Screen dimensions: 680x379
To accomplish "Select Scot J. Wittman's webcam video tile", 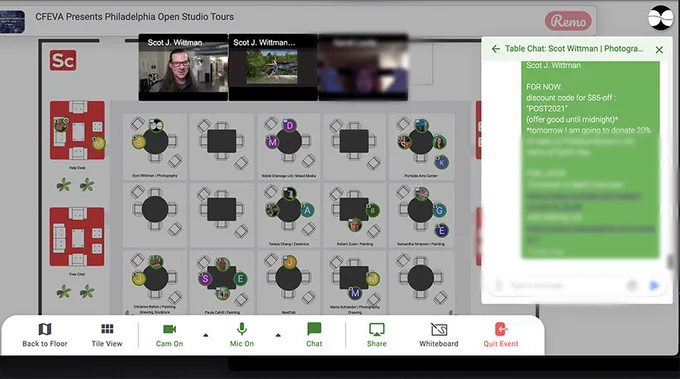I will tap(183, 67).
